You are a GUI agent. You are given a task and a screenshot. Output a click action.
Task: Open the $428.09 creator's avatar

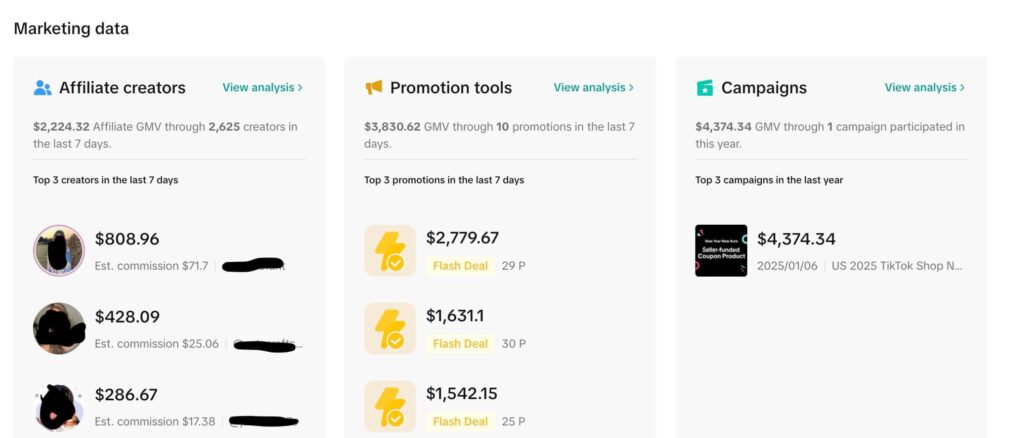pos(59,328)
